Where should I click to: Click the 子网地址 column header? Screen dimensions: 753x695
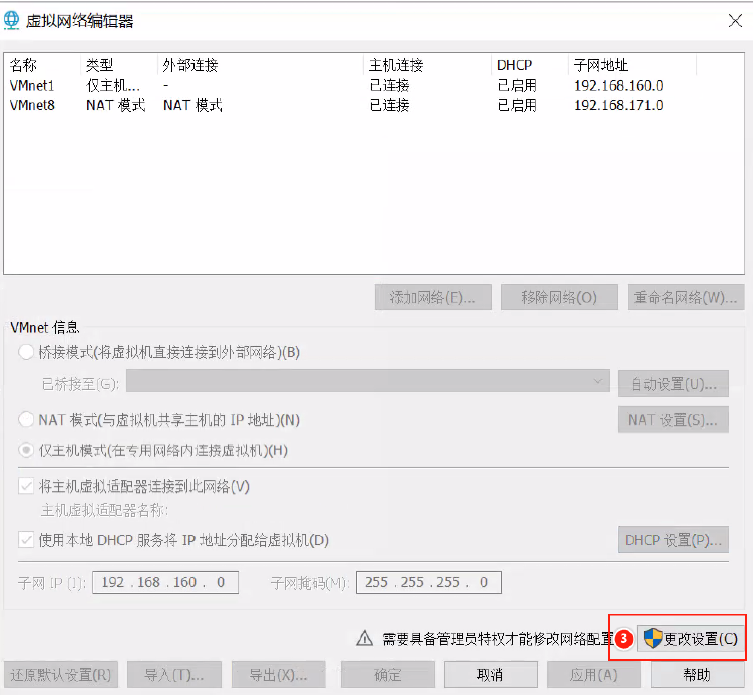[x=601, y=65]
